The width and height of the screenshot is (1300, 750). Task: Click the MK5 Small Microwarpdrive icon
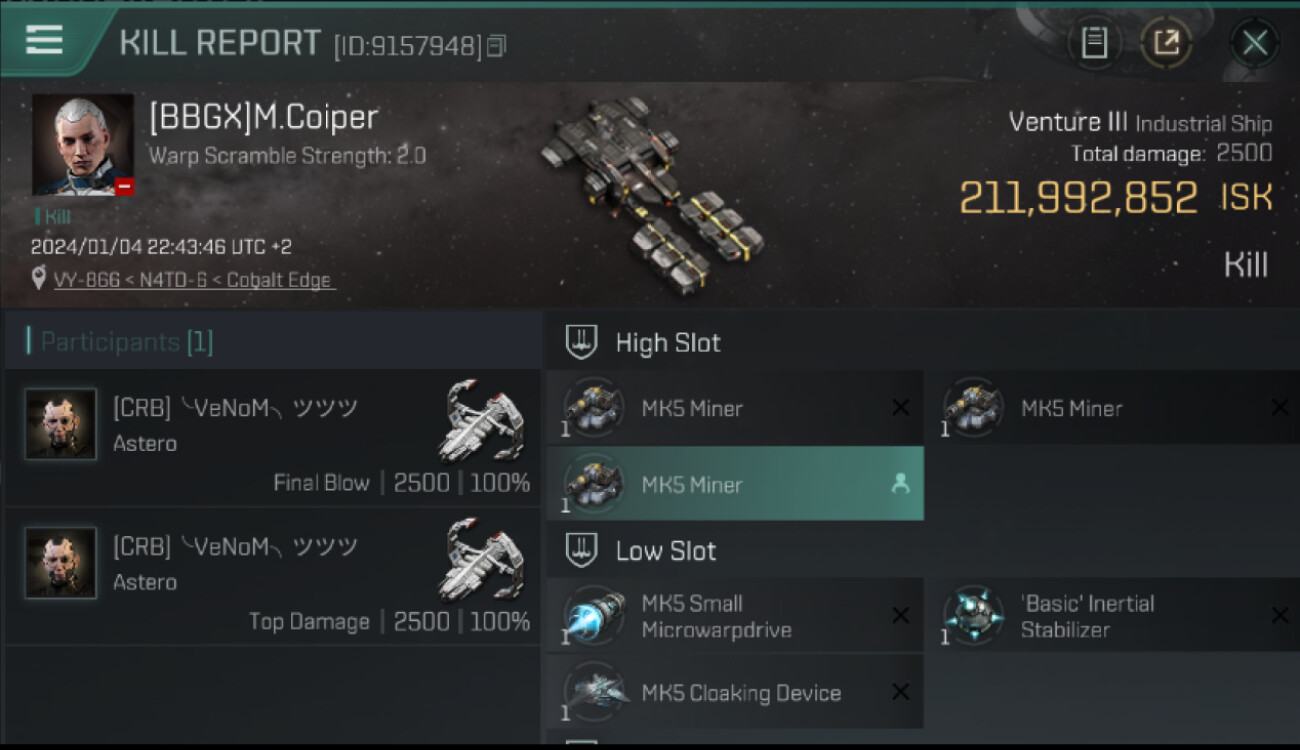(x=594, y=616)
